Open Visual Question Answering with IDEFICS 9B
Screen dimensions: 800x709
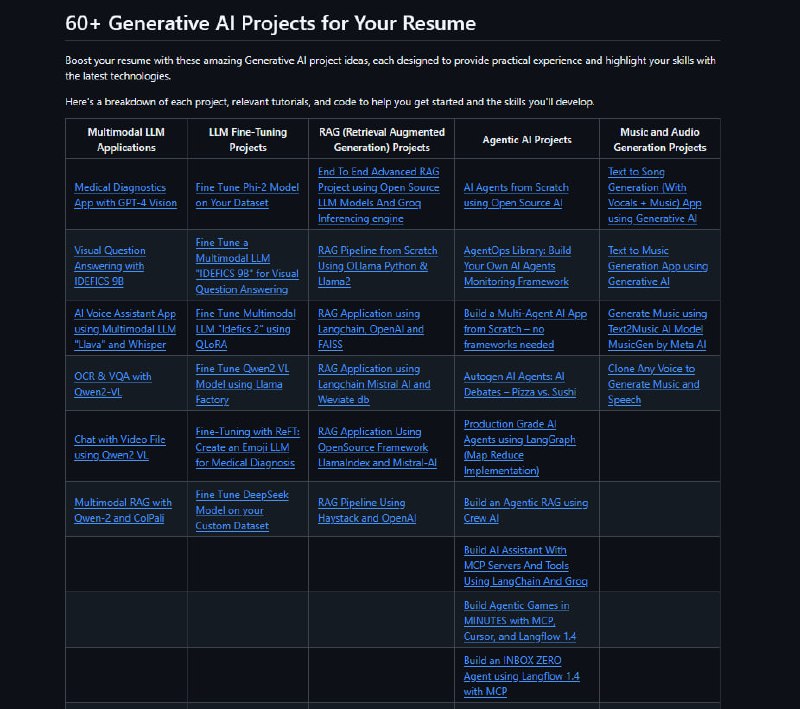[x=110, y=266]
